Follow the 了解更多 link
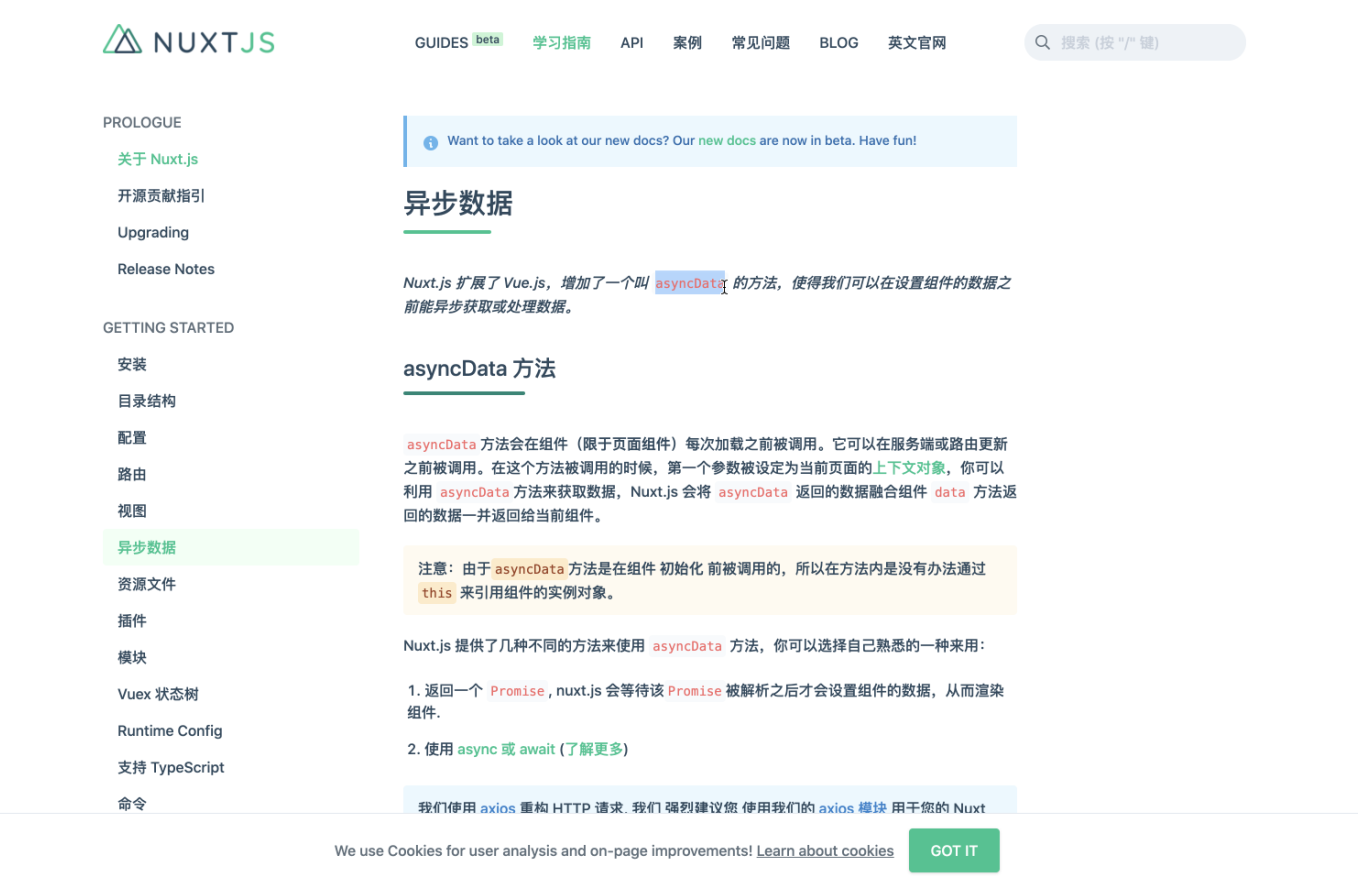Image resolution: width=1358 pixels, height=886 pixels. tap(594, 749)
